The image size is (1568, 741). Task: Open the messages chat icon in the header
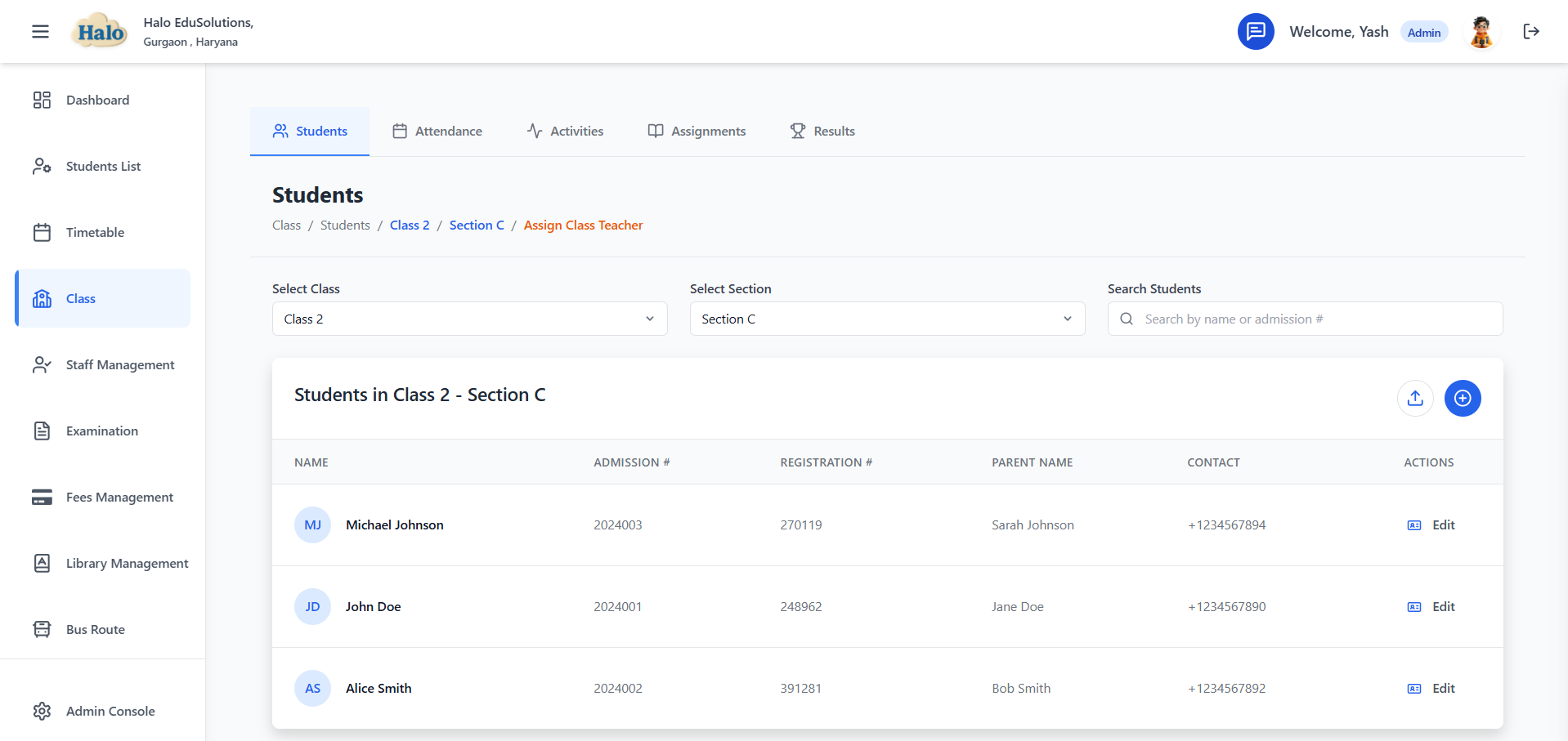coord(1256,31)
